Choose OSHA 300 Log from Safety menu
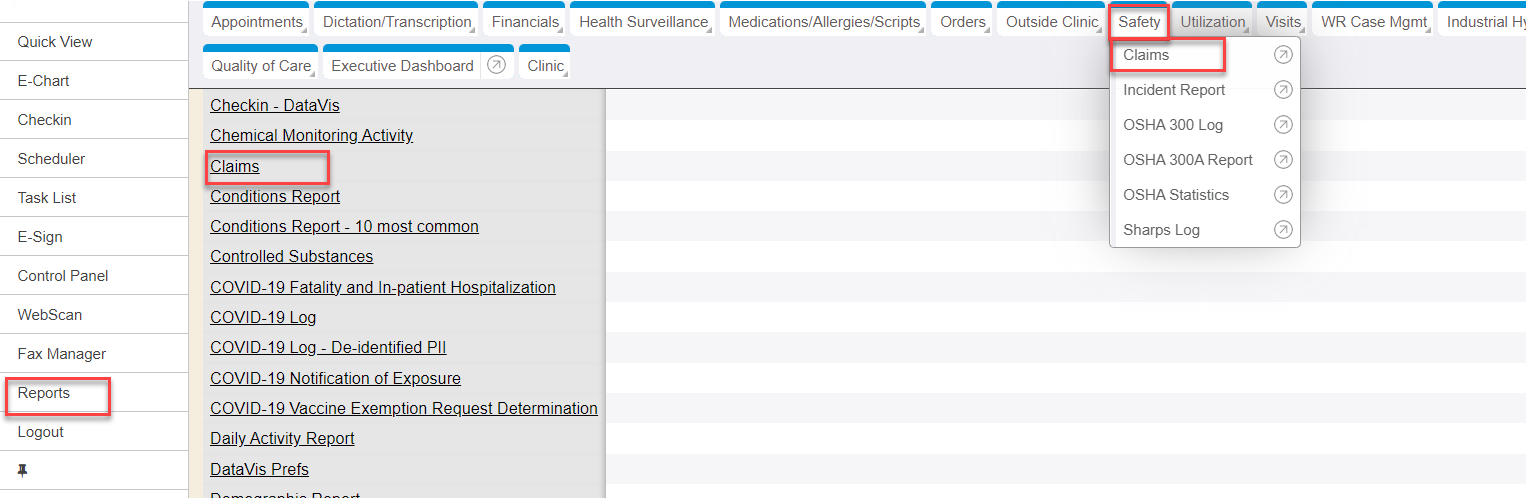The image size is (1526, 498). (x=1173, y=125)
